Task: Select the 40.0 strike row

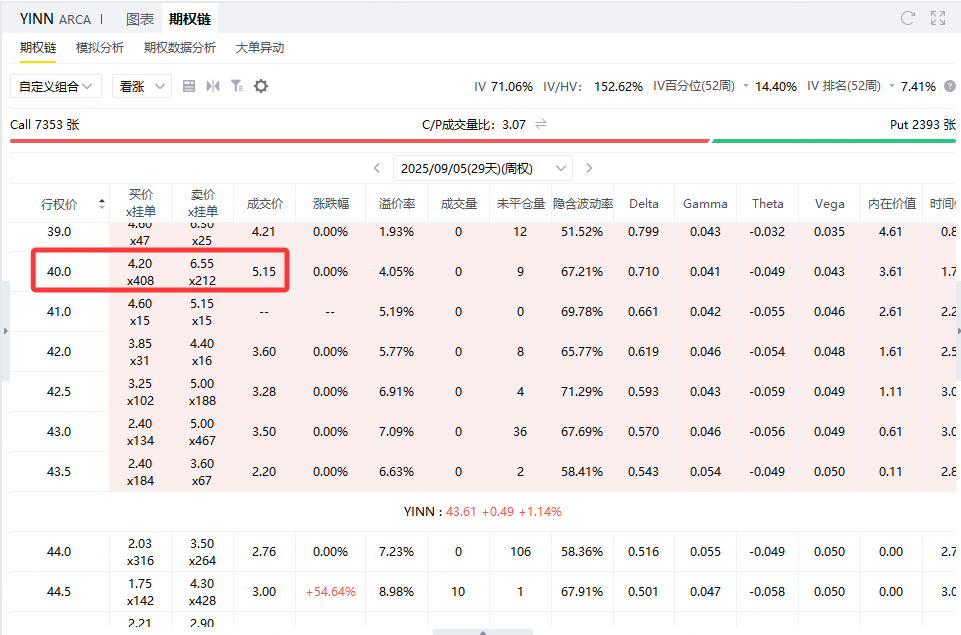Action: tap(482, 272)
